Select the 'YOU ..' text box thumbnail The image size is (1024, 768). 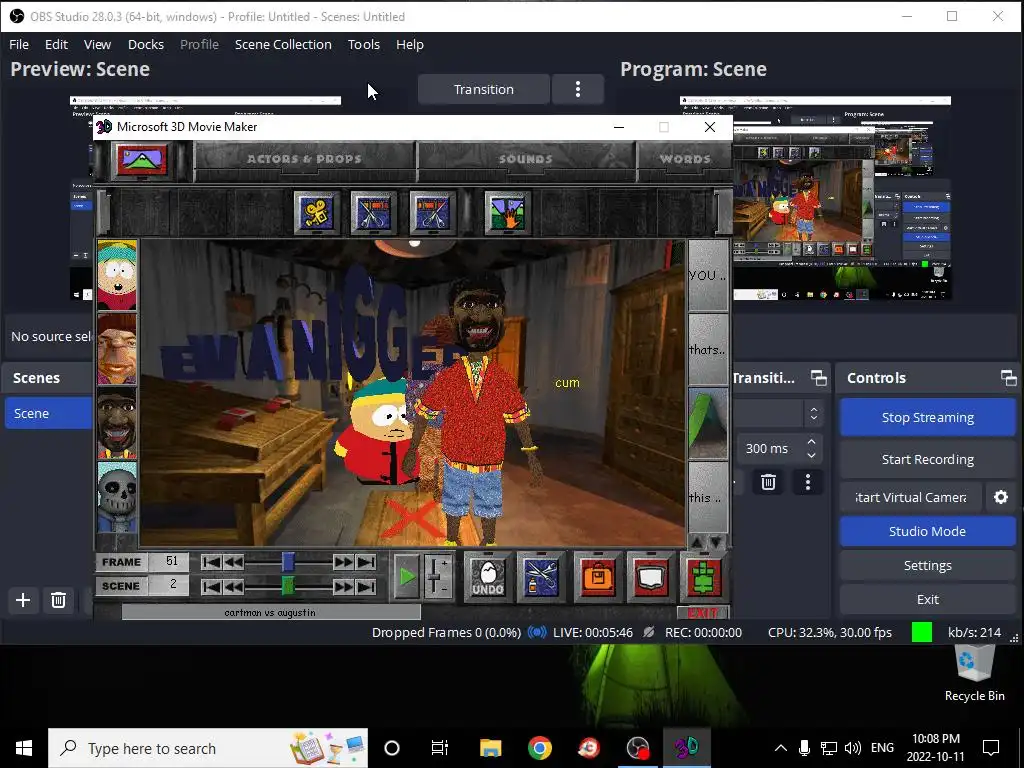(708, 275)
